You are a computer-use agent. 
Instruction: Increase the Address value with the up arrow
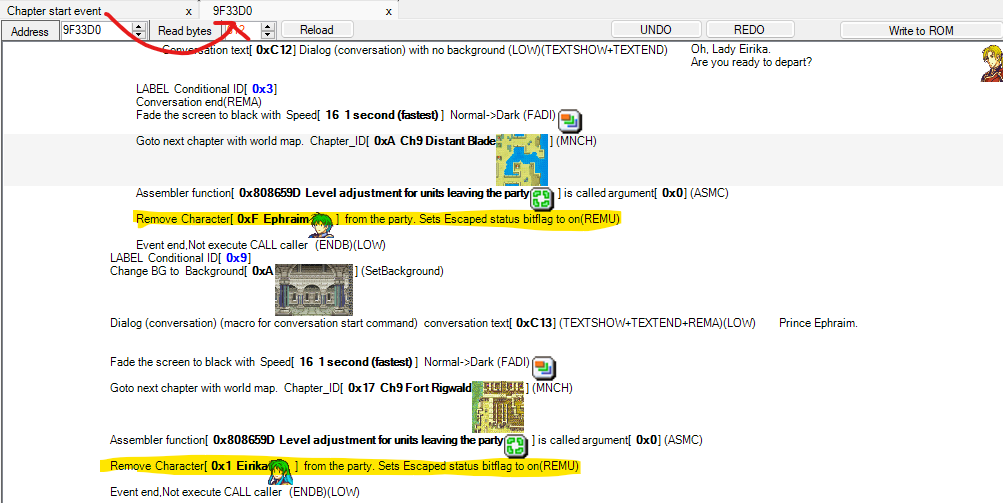pyautogui.click(x=140, y=26)
